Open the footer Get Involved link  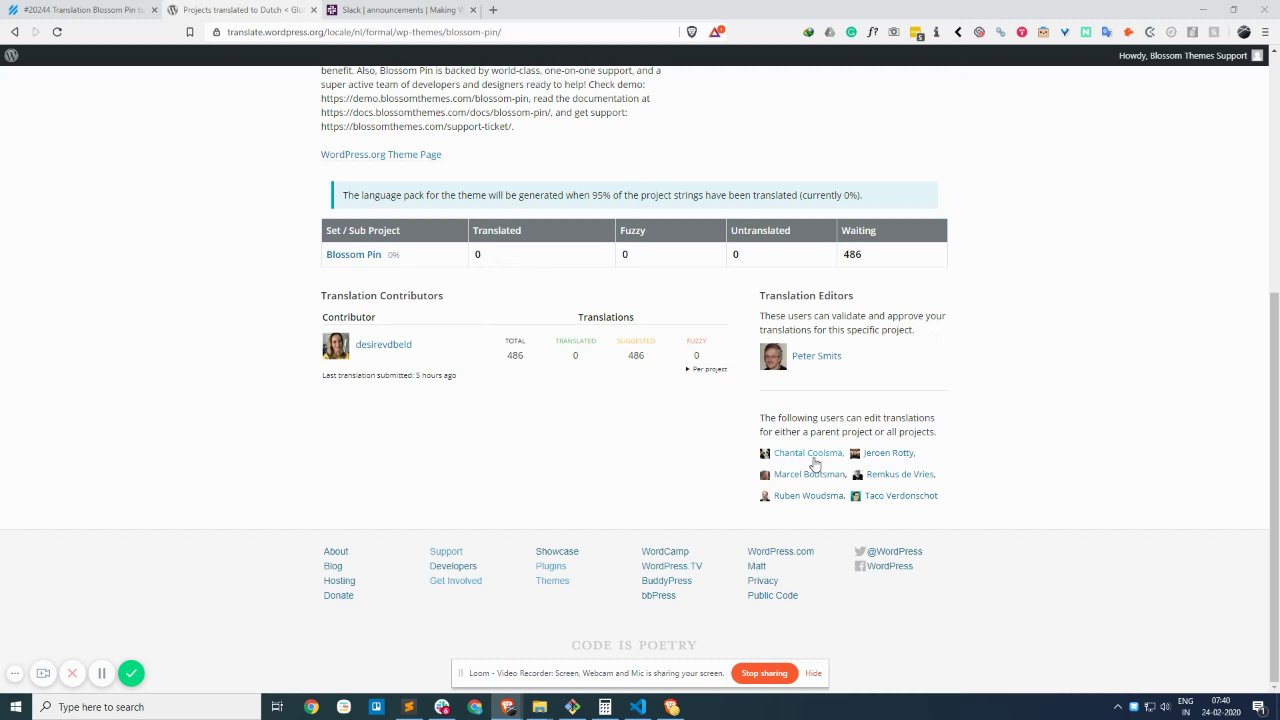[x=455, y=581]
